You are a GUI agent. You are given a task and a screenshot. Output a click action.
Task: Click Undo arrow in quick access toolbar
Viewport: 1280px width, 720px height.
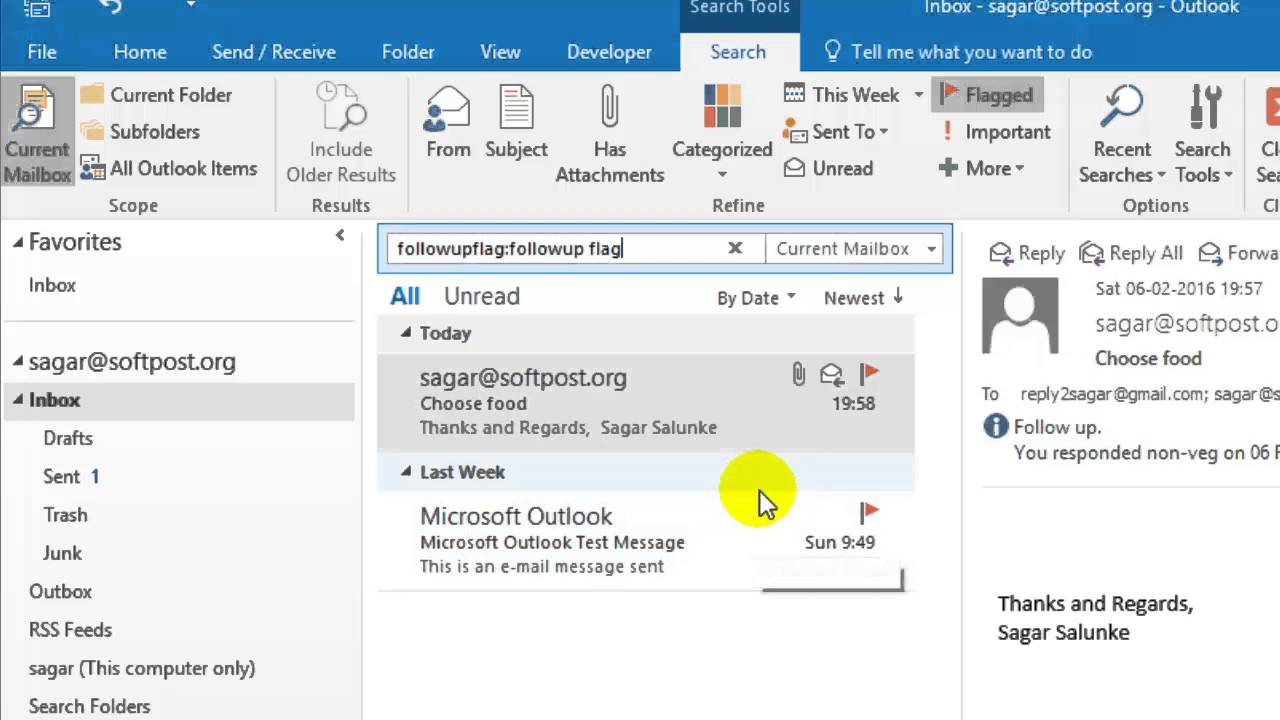pyautogui.click(x=109, y=8)
